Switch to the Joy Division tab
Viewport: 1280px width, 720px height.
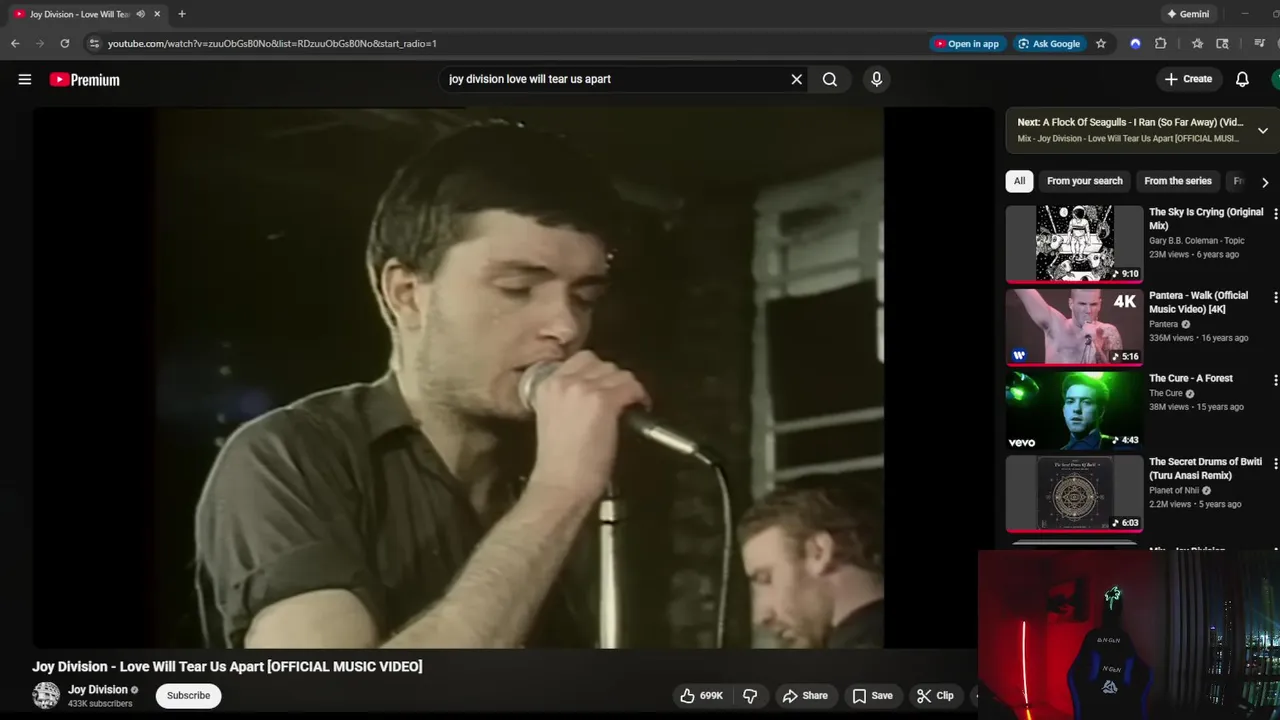tap(80, 14)
